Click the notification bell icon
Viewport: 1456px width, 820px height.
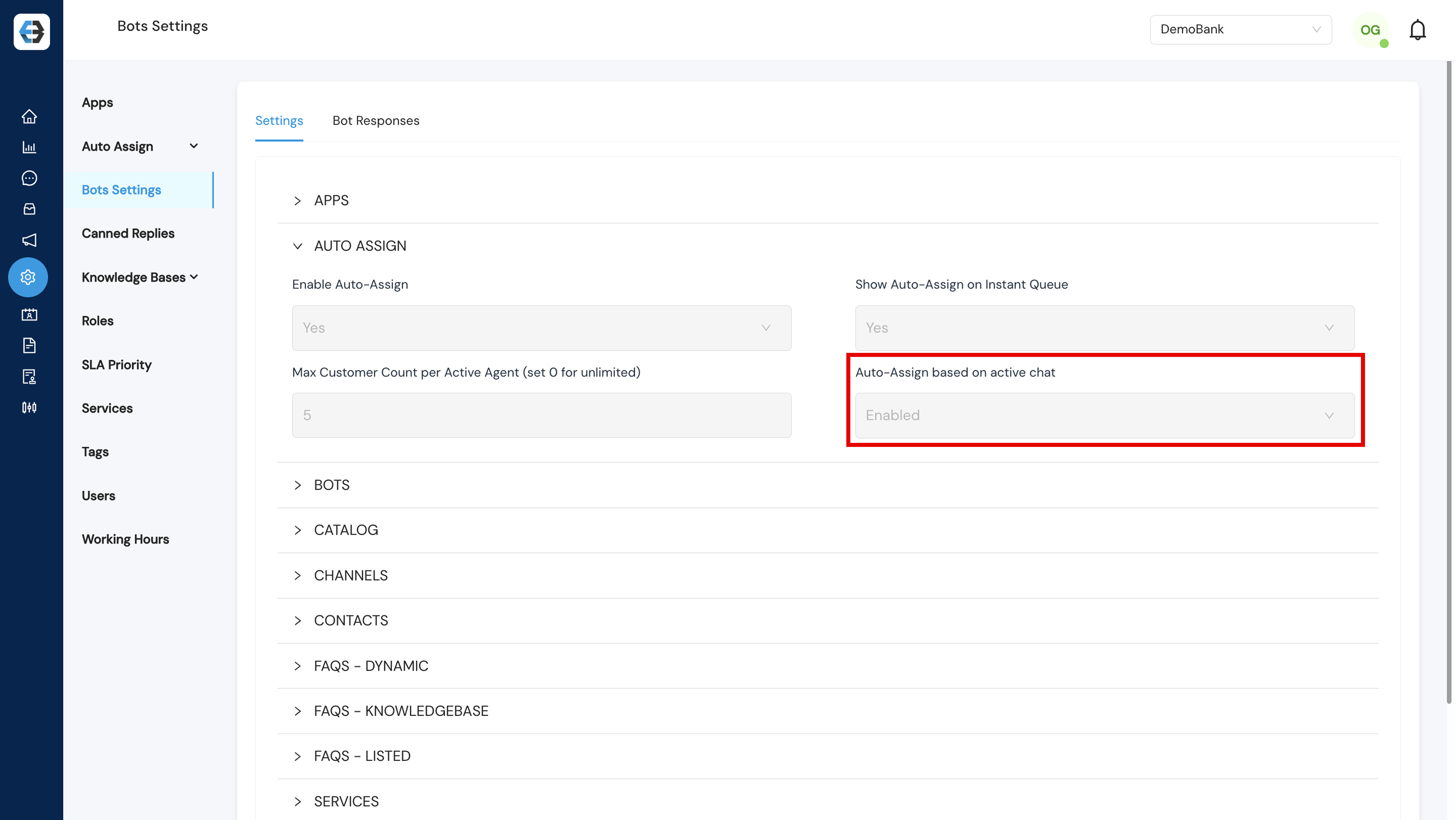pyautogui.click(x=1418, y=30)
